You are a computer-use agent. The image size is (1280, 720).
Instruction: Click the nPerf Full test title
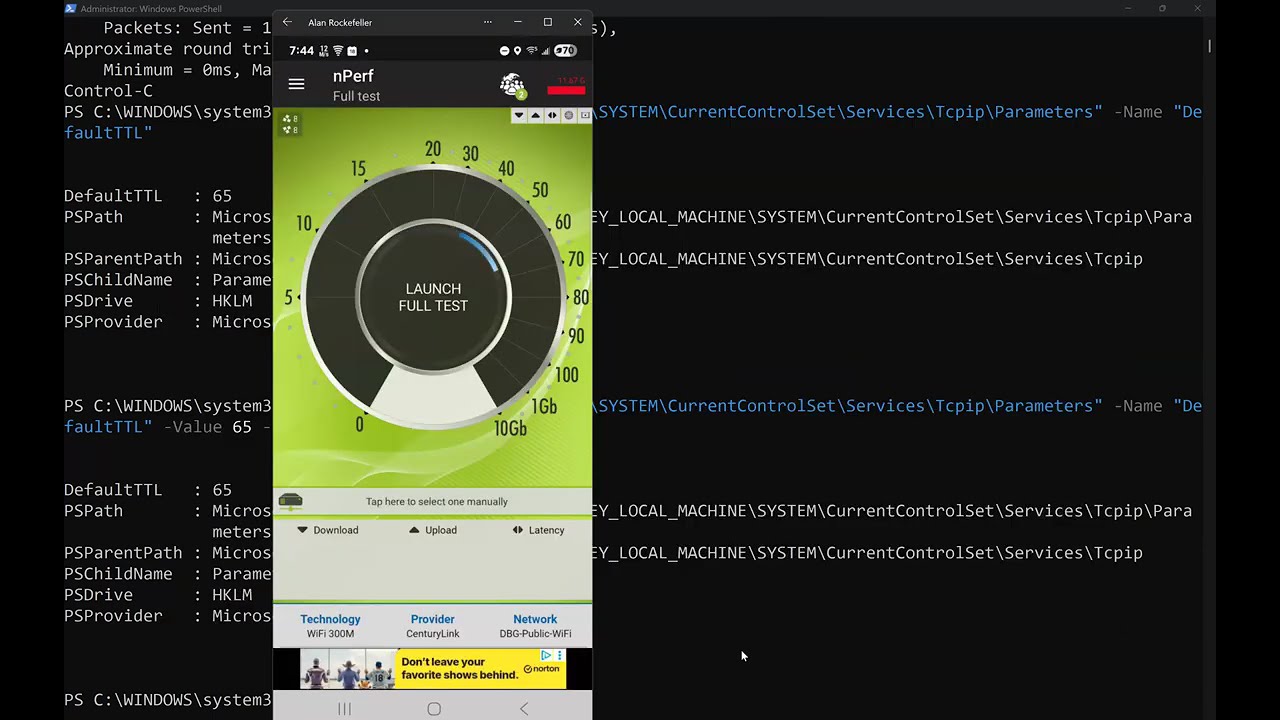(x=356, y=86)
